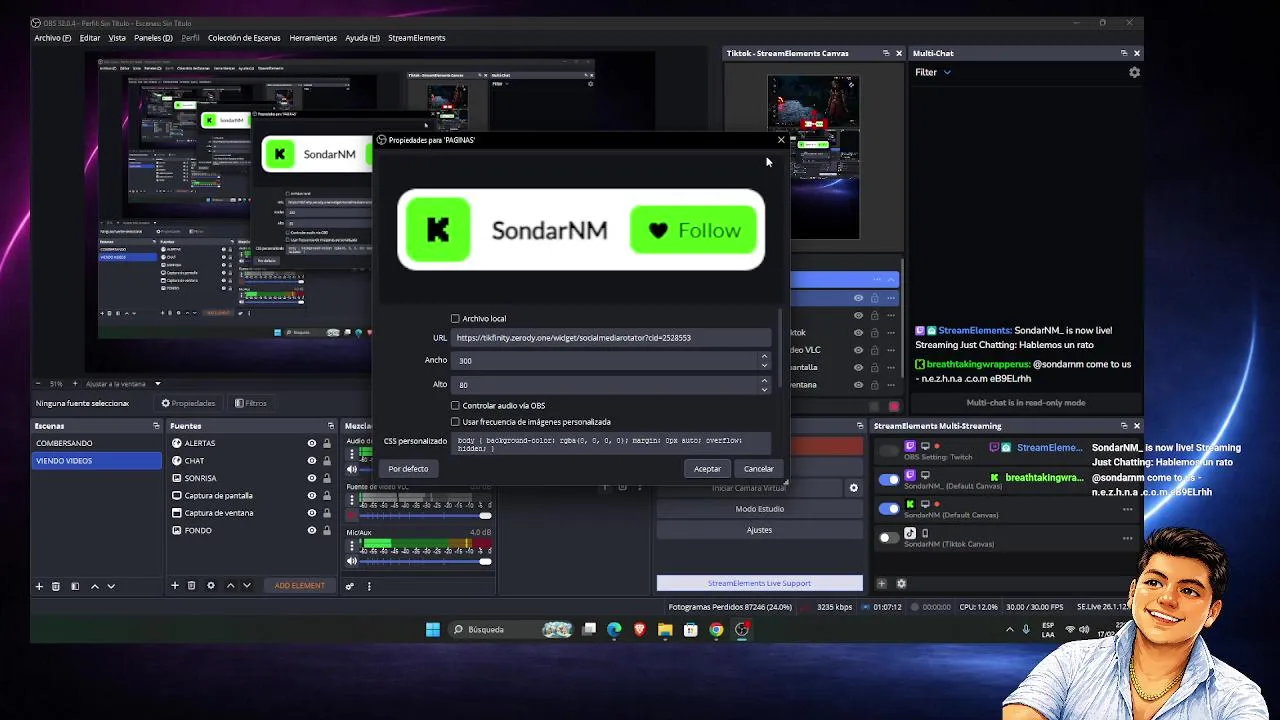Toggle SondarNM_ Default Canvas Twitch streaming switch

[x=888, y=480]
